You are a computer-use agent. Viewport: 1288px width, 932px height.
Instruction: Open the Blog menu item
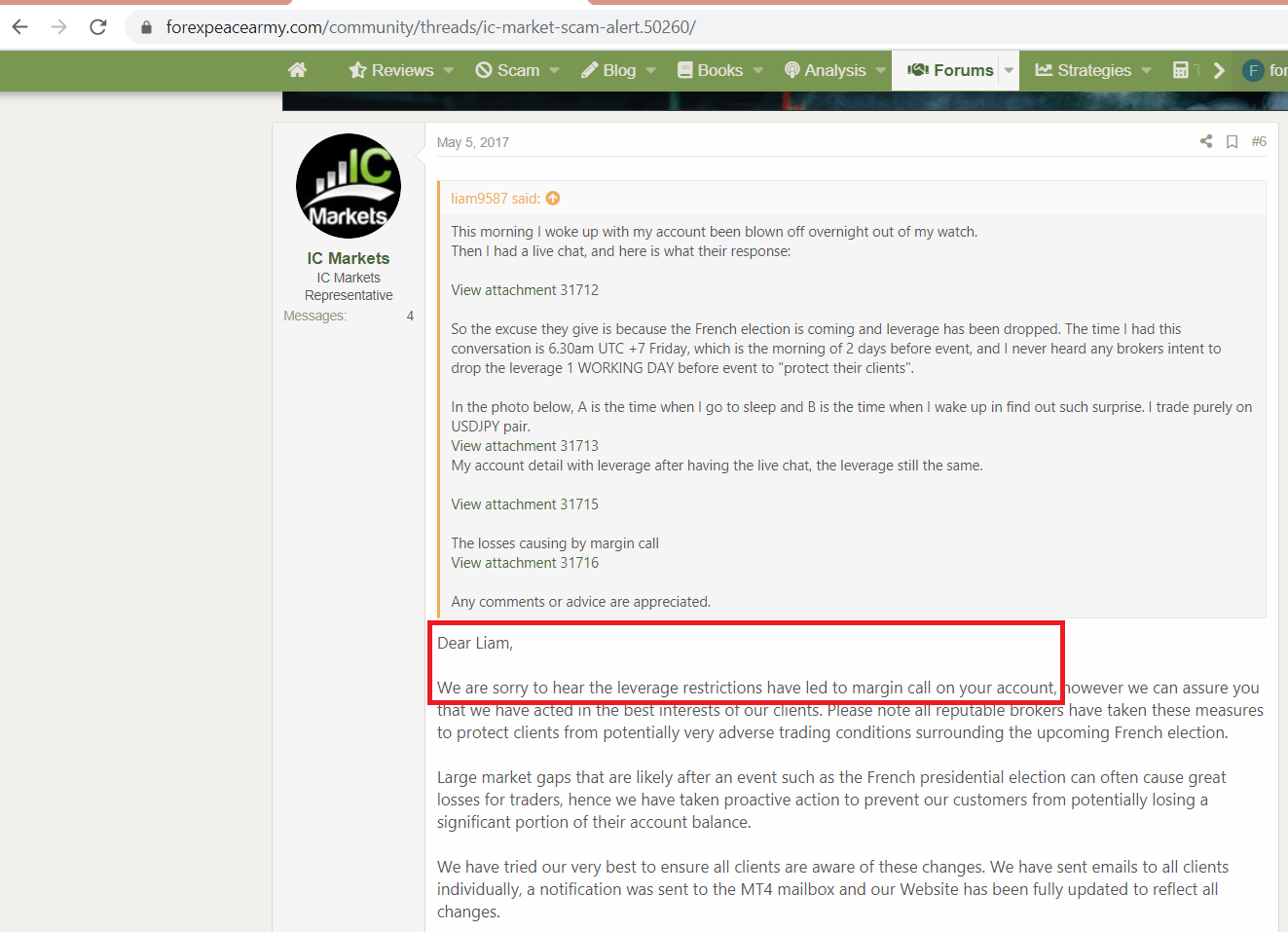tap(608, 70)
